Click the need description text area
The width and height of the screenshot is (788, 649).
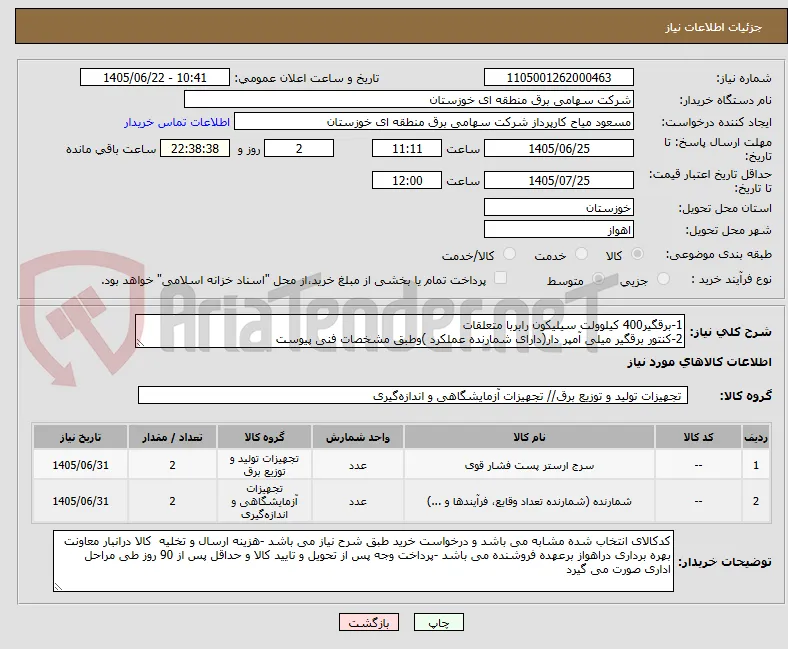tap(410, 332)
